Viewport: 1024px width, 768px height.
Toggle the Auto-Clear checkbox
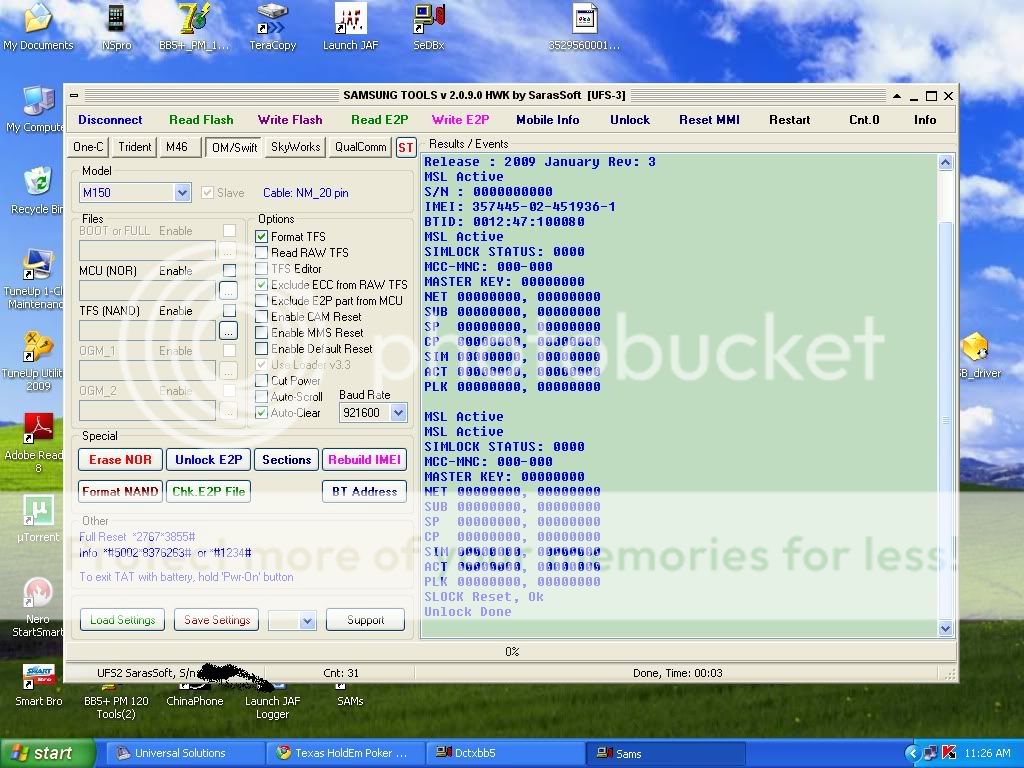click(261, 413)
